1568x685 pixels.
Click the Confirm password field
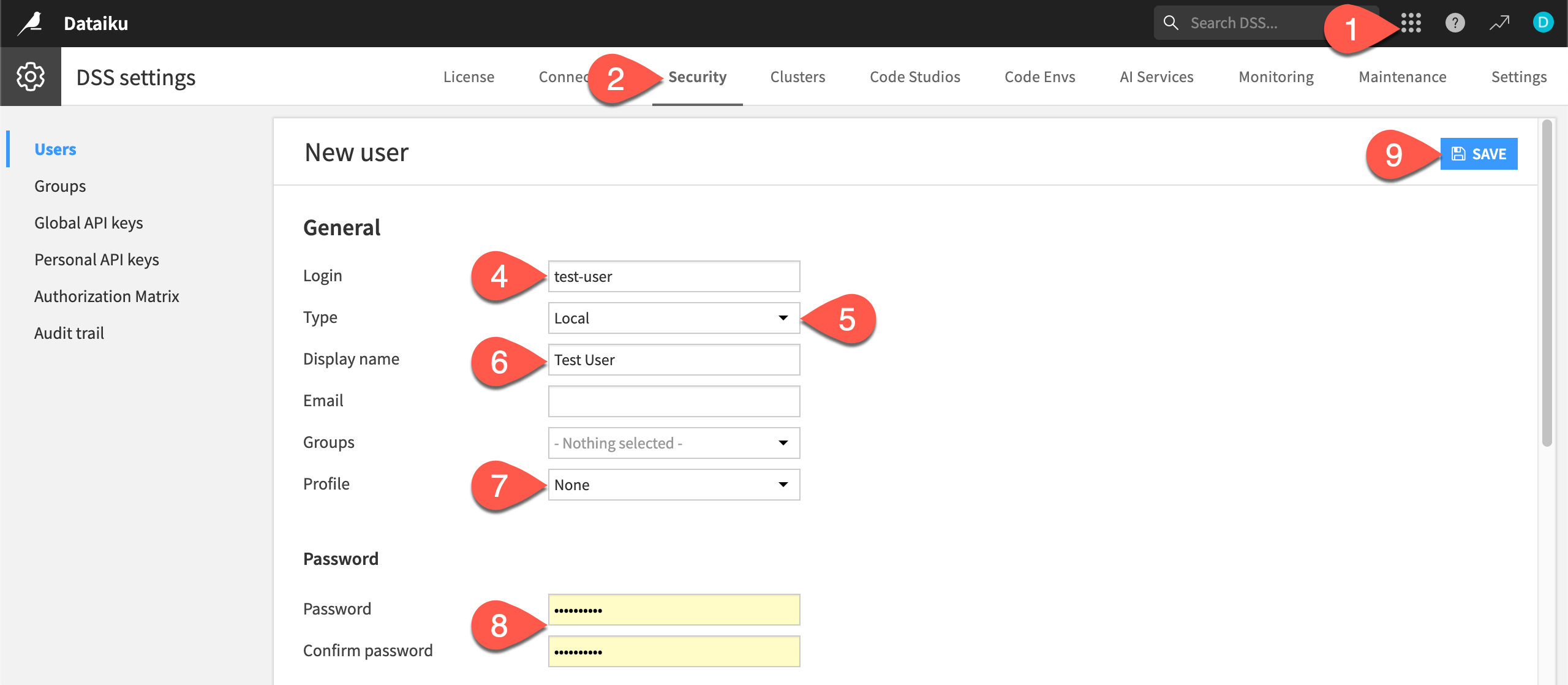coord(674,651)
